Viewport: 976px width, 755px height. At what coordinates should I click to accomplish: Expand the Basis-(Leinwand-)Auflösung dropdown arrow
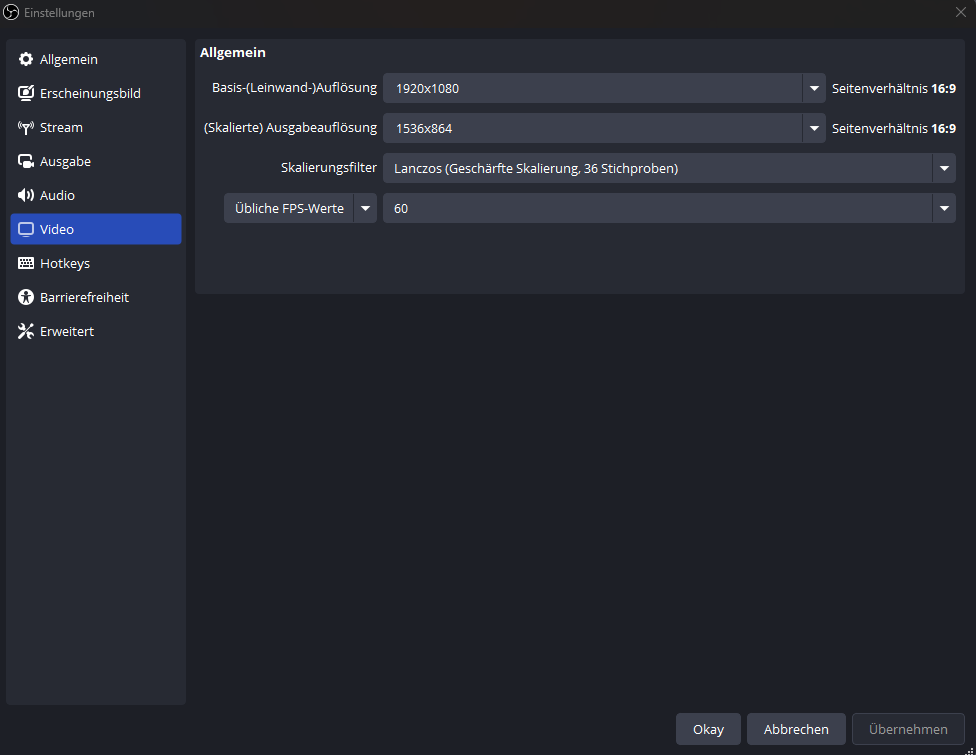click(x=813, y=88)
